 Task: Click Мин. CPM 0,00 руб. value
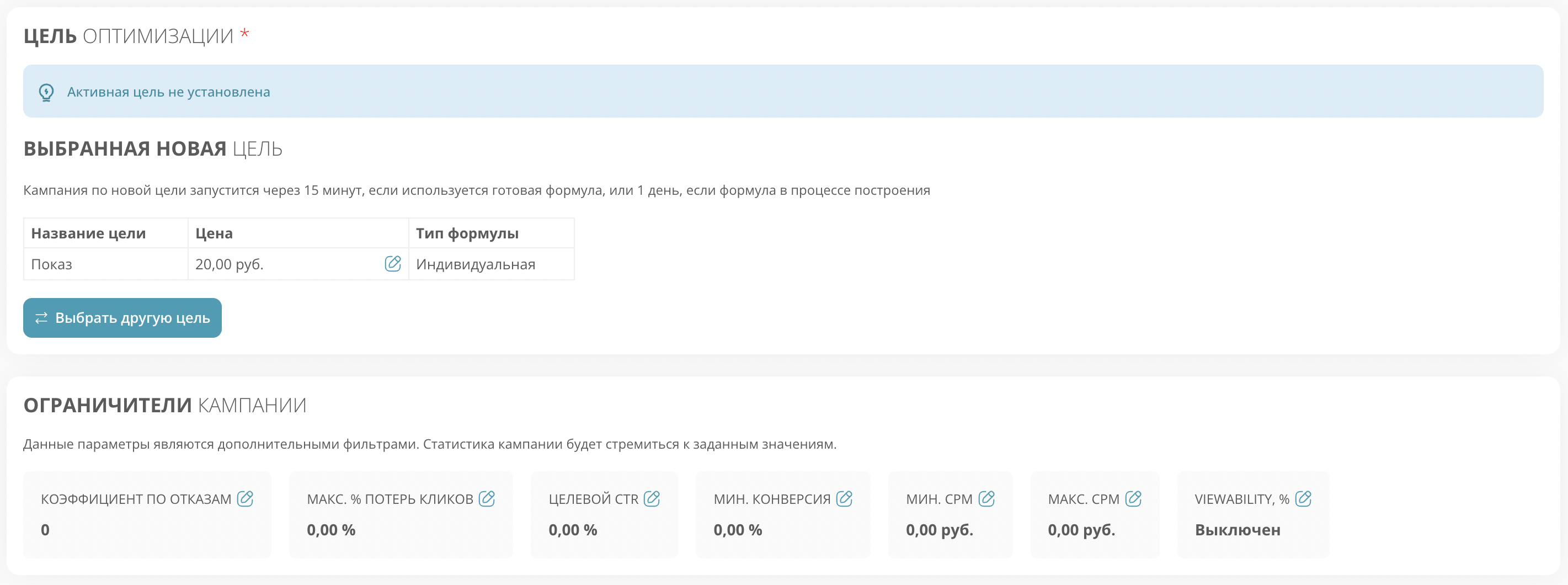click(939, 530)
